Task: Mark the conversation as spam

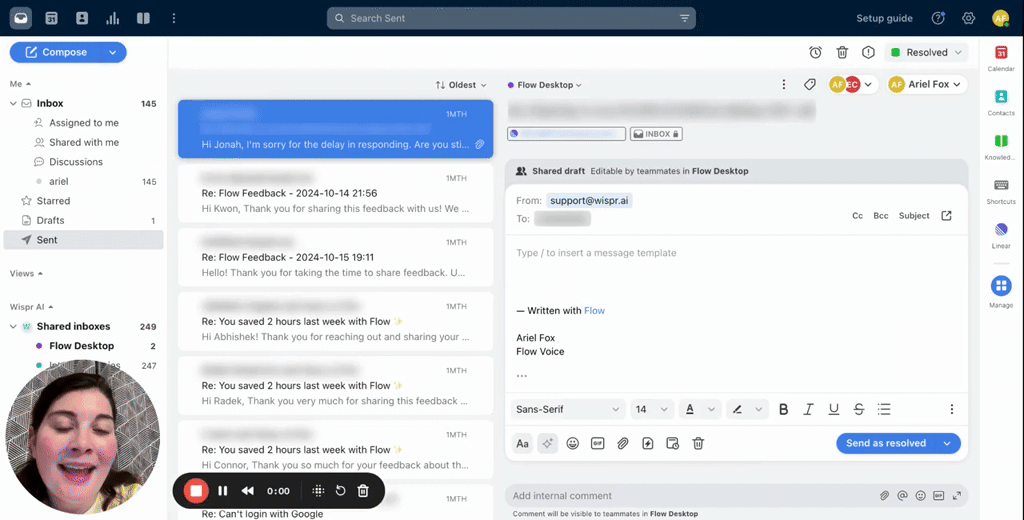Action: 868,52
